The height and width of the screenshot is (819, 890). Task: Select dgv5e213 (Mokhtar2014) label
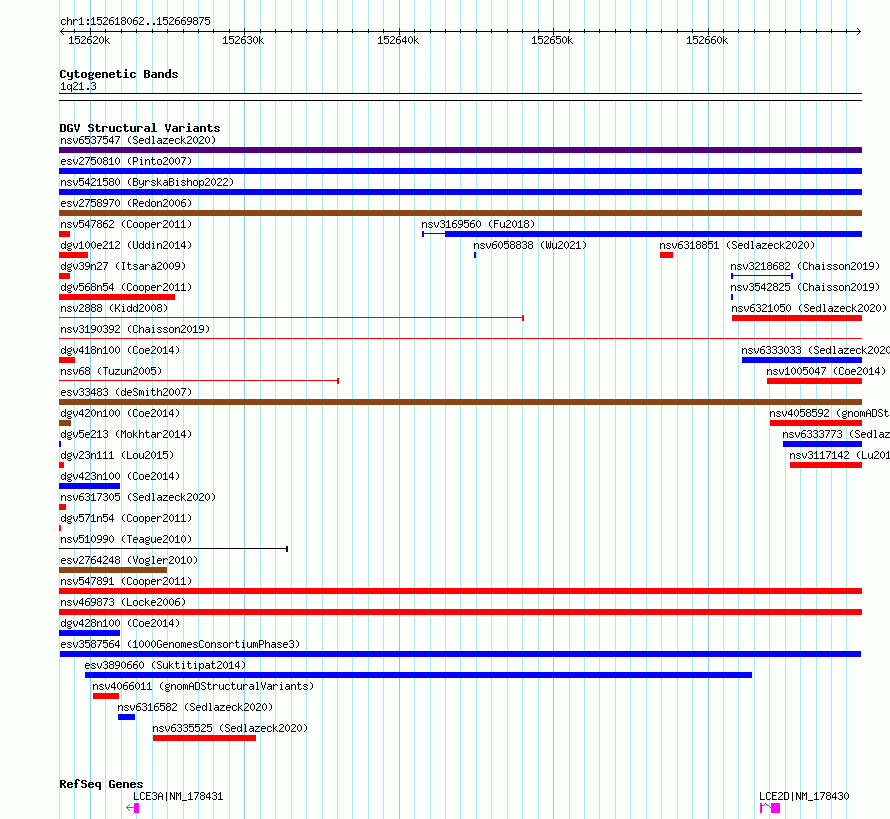coord(126,434)
